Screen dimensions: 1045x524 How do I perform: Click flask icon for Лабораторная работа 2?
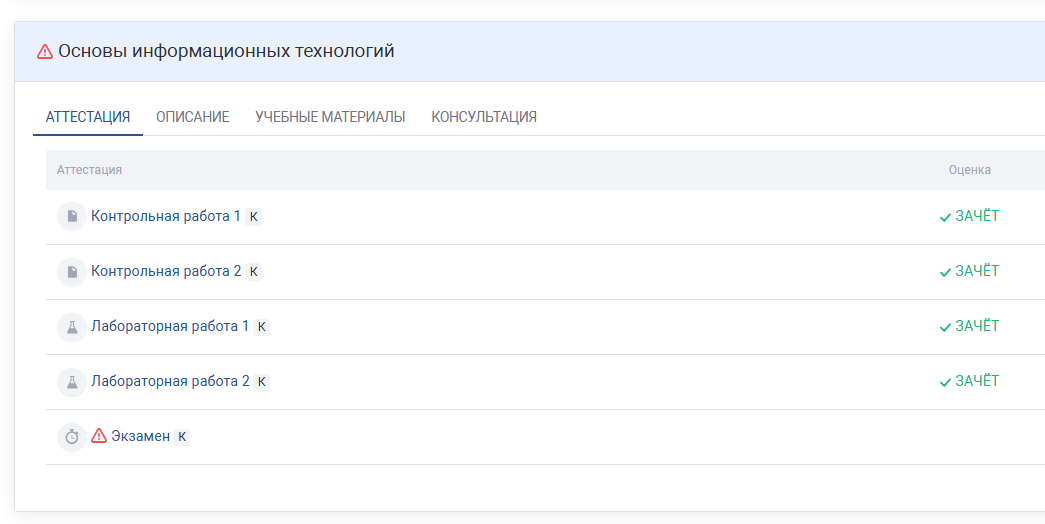(x=72, y=381)
